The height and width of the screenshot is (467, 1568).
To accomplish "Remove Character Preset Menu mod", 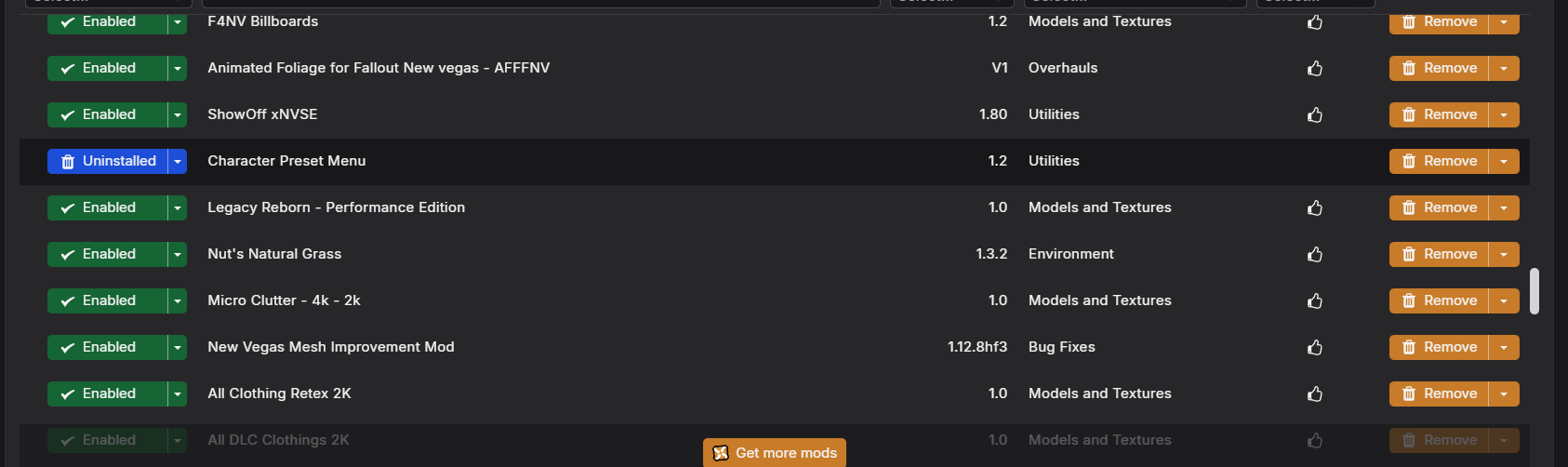I will [x=1439, y=161].
